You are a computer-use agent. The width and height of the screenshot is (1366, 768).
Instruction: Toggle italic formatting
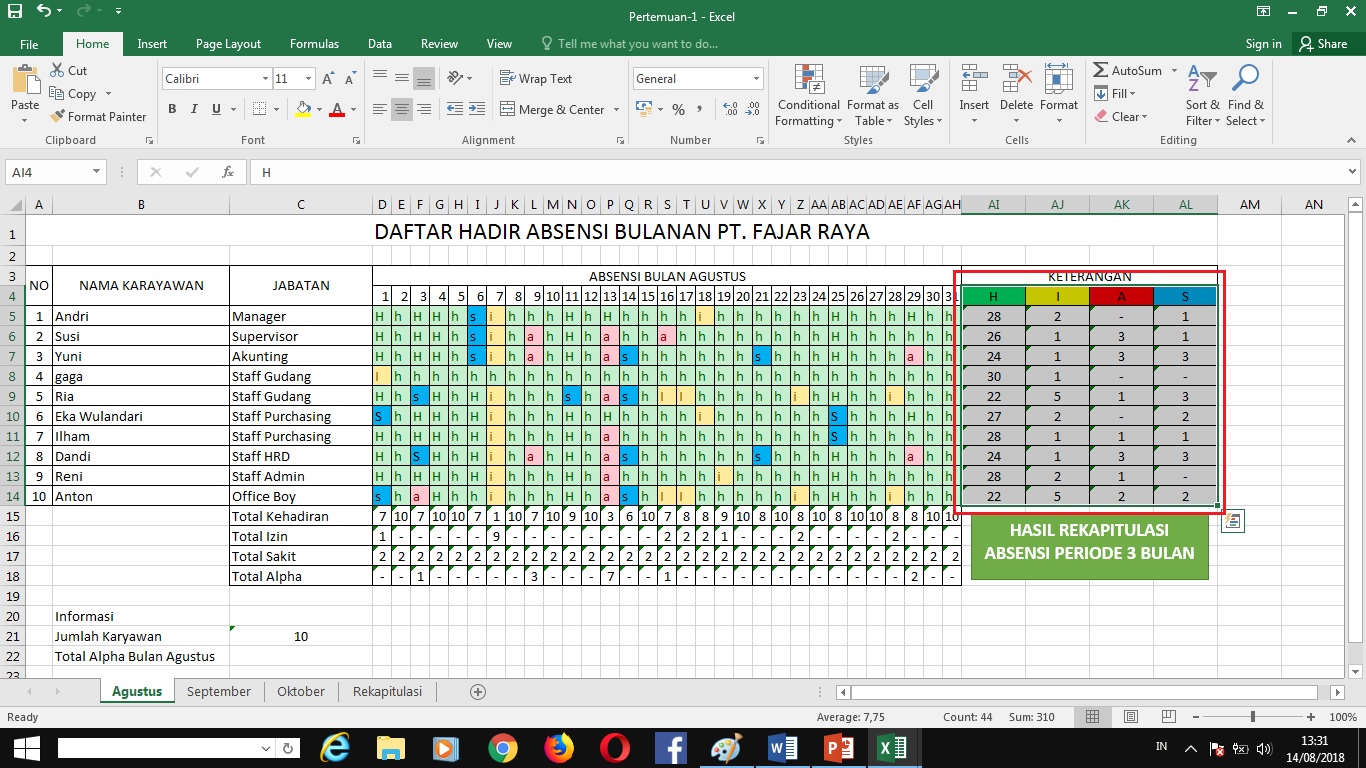coord(193,109)
